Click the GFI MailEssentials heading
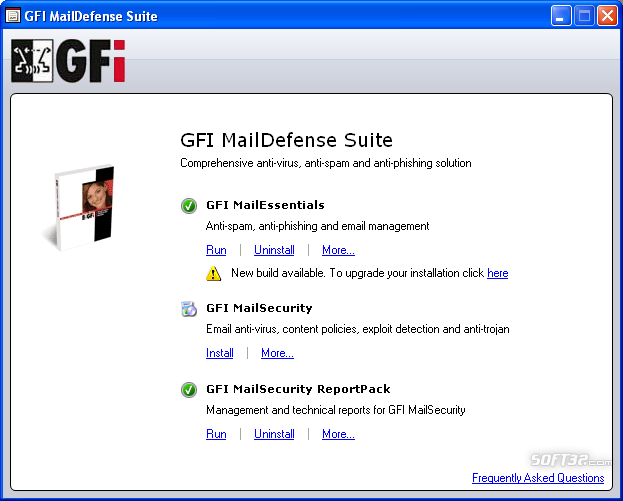 click(x=265, y=205)
